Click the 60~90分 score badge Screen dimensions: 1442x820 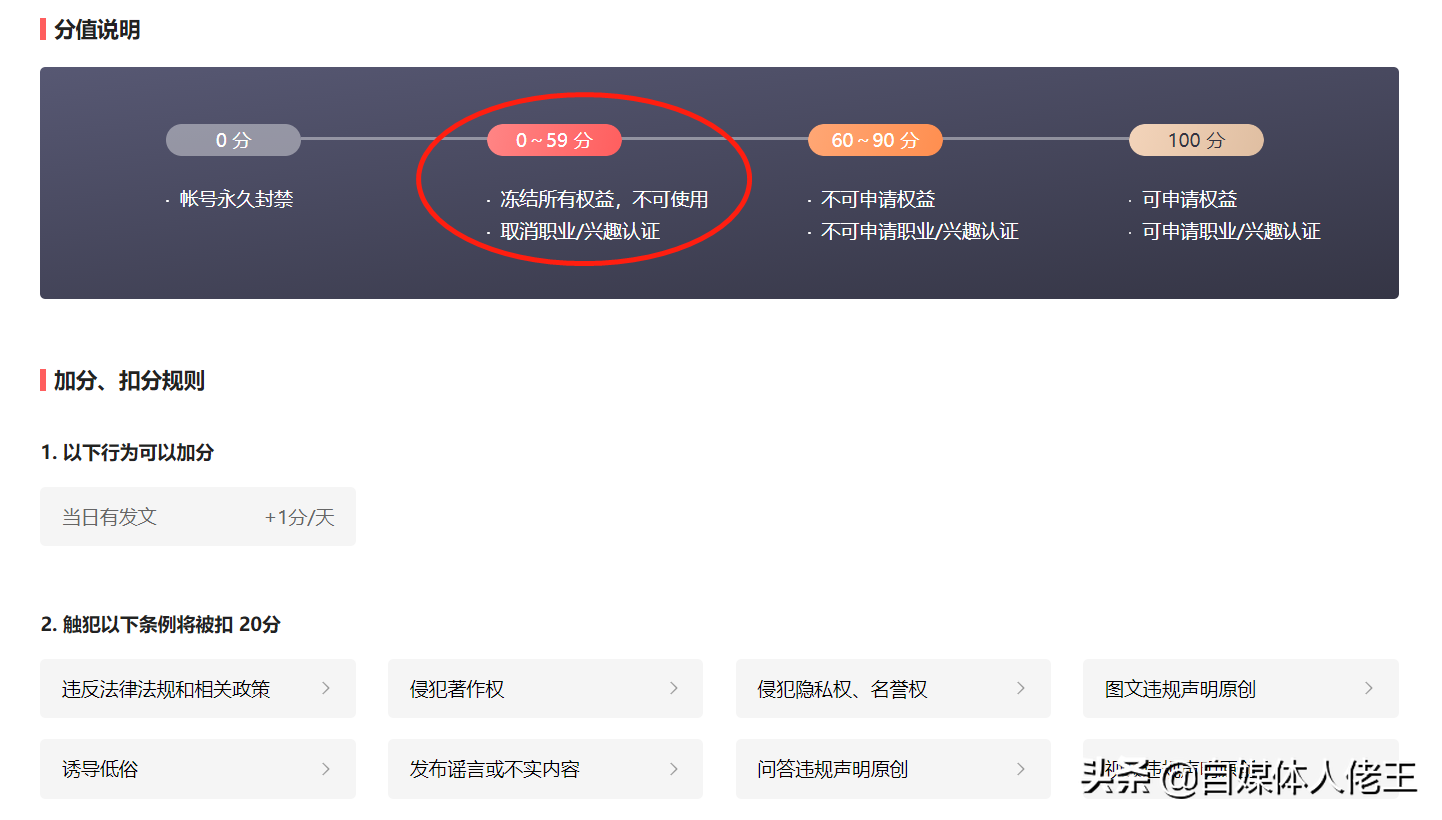coord(875,140)
